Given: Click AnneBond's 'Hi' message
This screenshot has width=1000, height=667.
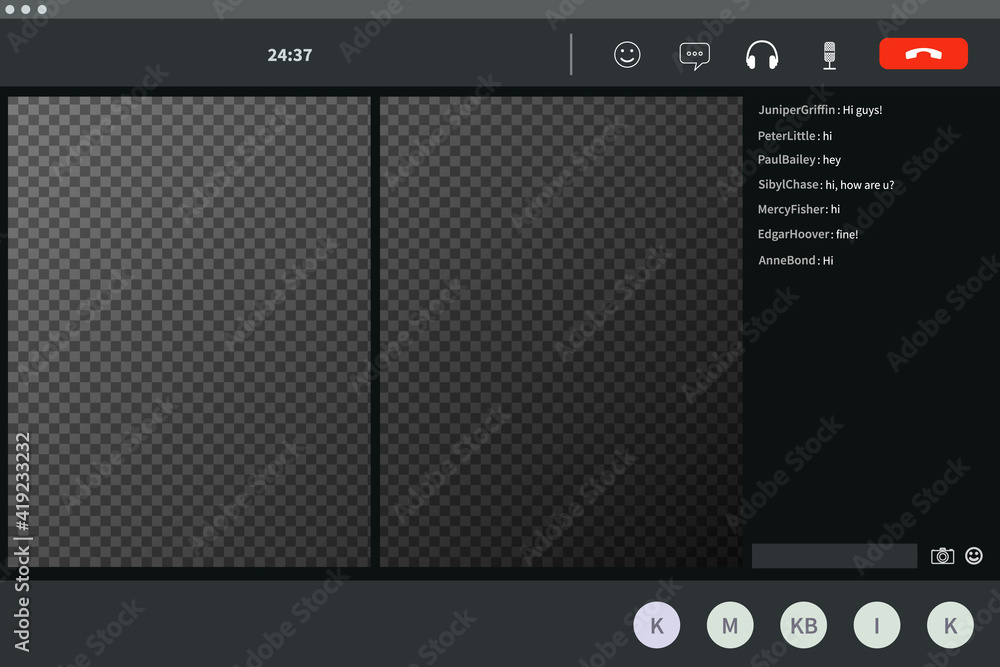Looking at the screenshot, I should pyautogui.click(x=795, y=260).
